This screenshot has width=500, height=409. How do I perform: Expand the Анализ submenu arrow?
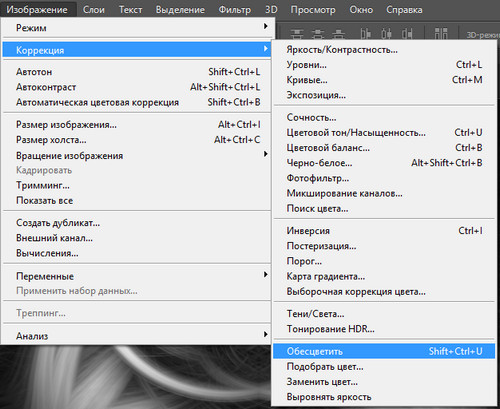[266, 334]
